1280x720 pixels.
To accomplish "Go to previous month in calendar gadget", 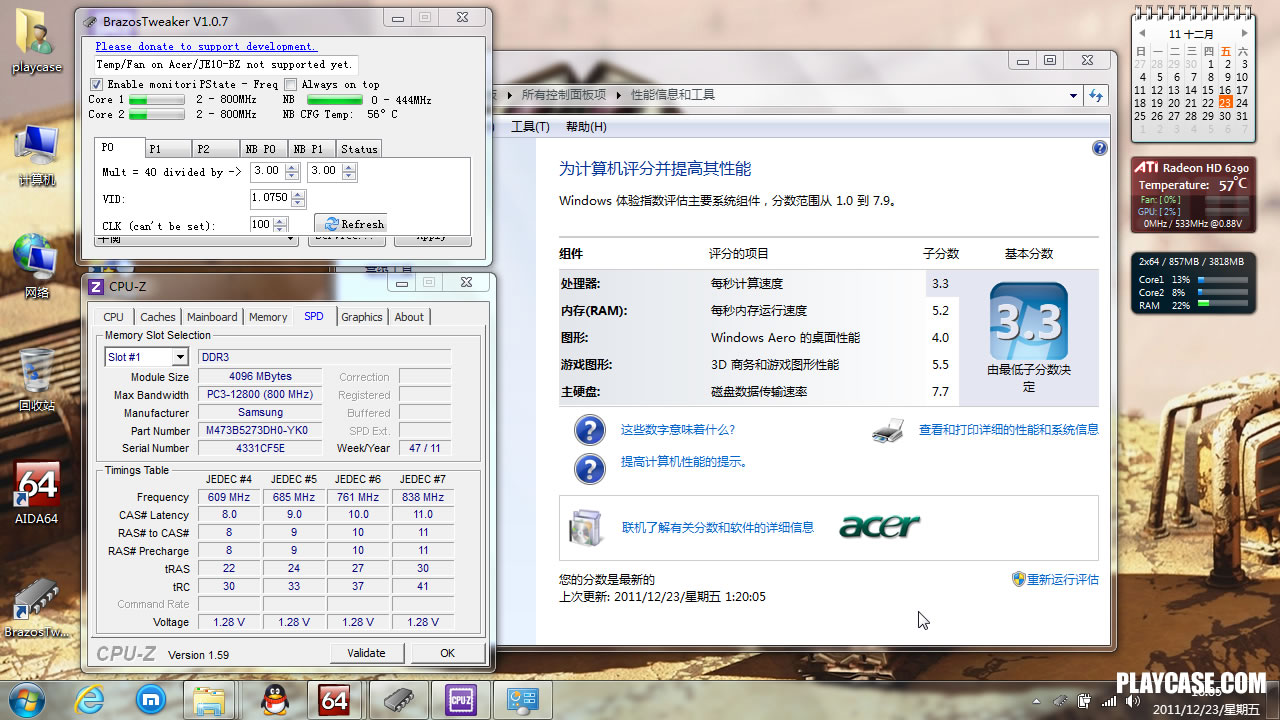I will tap(1142, 33).
